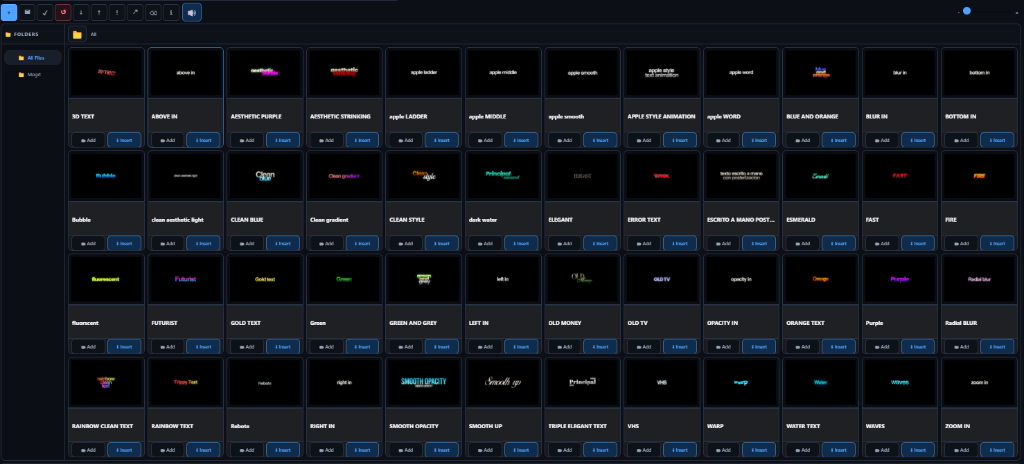The width and height of the screenshot is (1024, 464).
Task: Click Add on the ERROR TEXT card
Action: pyautogui.click(x=644, y=243)
